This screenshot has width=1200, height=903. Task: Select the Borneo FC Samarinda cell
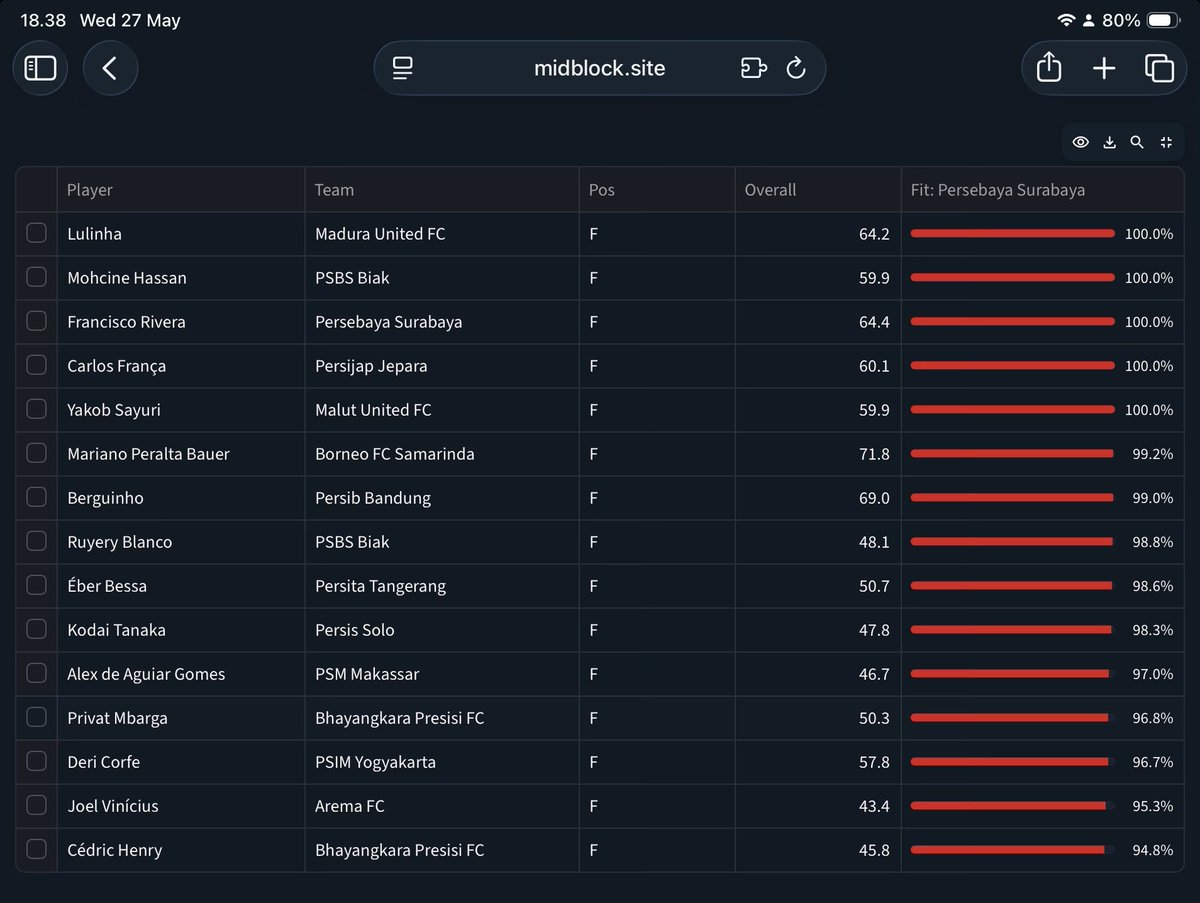click(x=442, y=454)
